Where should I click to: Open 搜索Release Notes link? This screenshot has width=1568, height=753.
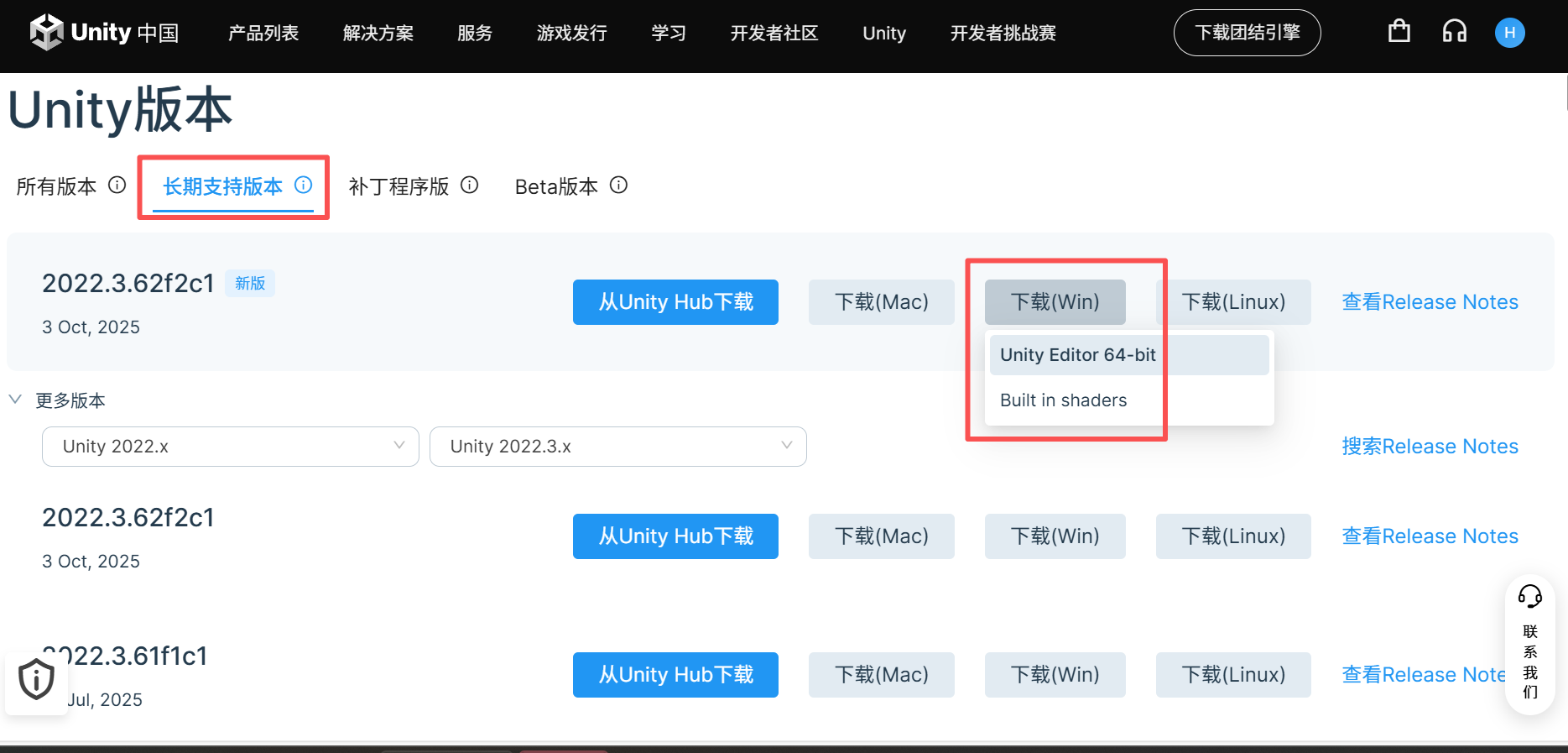click(1430, 447)
